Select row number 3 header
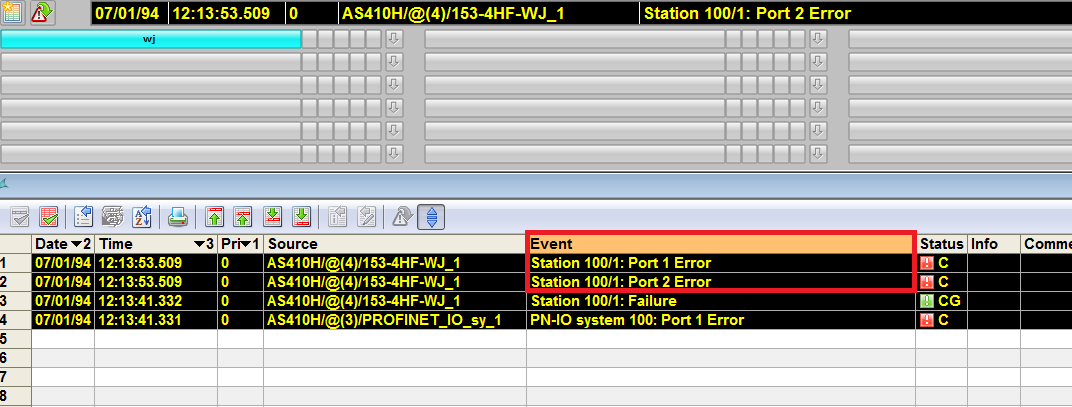1072x407 pixels. tap(16, 301)
